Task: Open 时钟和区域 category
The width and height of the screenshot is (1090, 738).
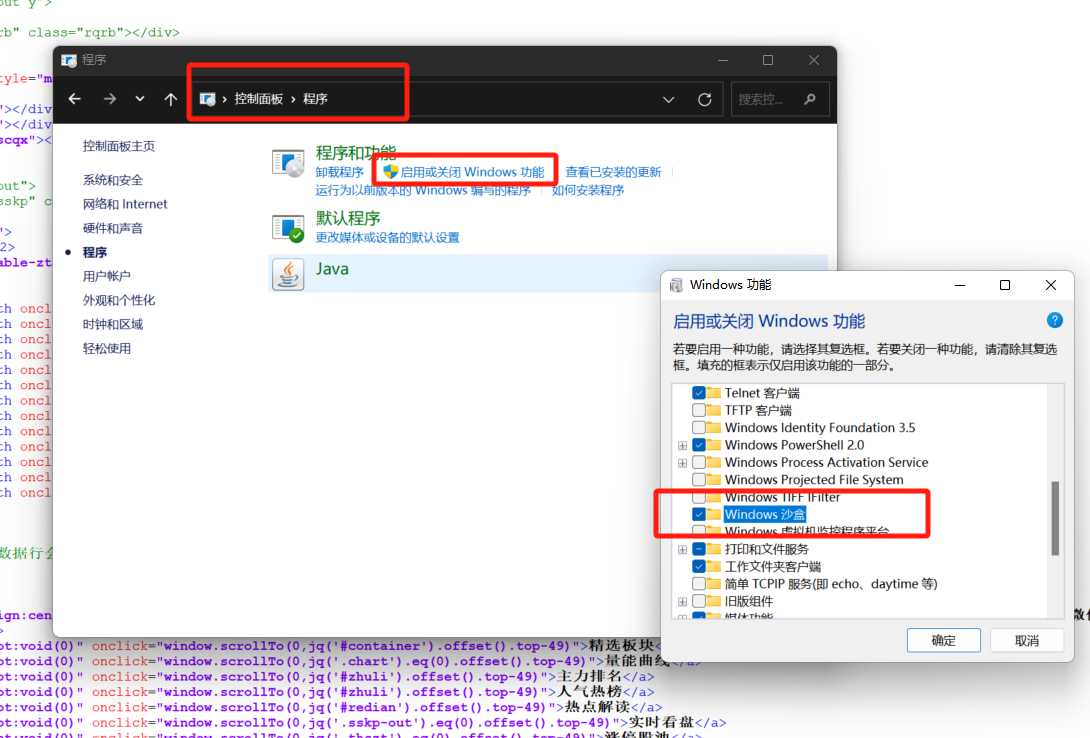Action: tap(113, 325)
